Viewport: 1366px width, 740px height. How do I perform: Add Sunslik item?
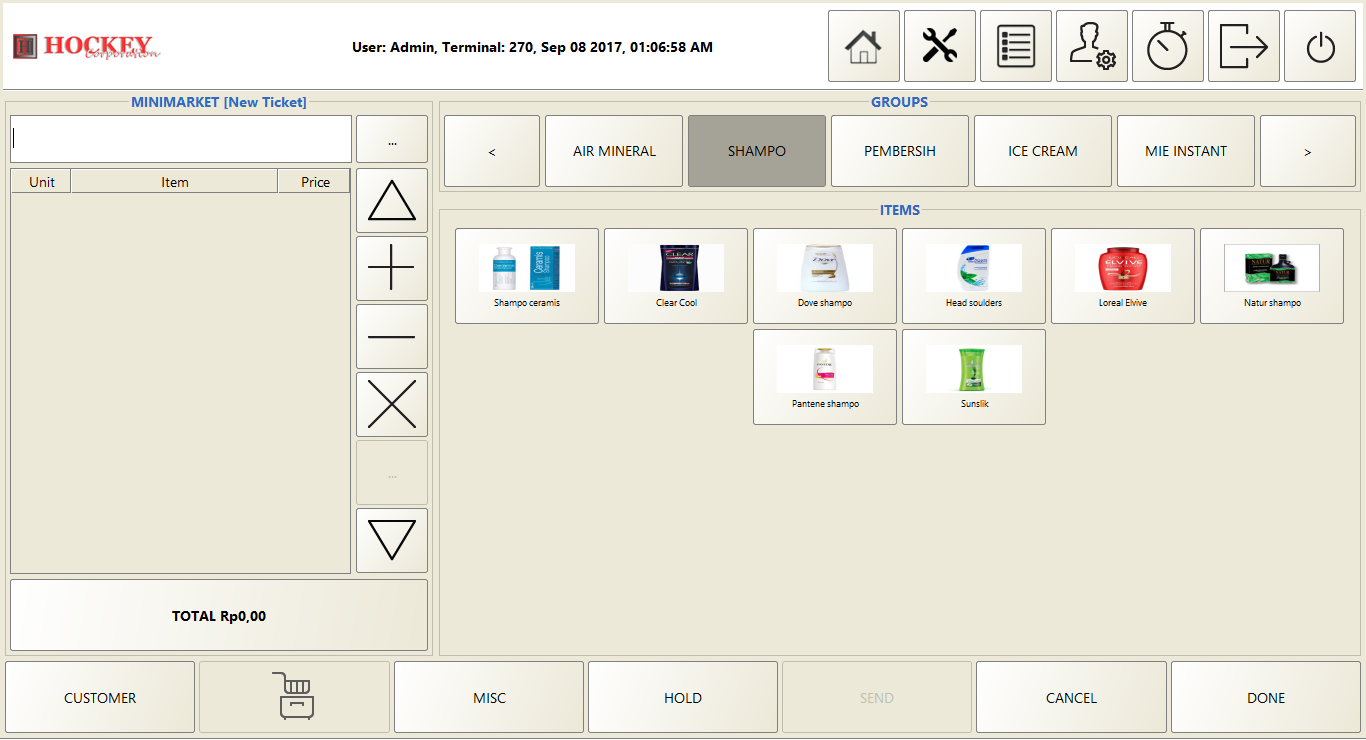[974, 377]
